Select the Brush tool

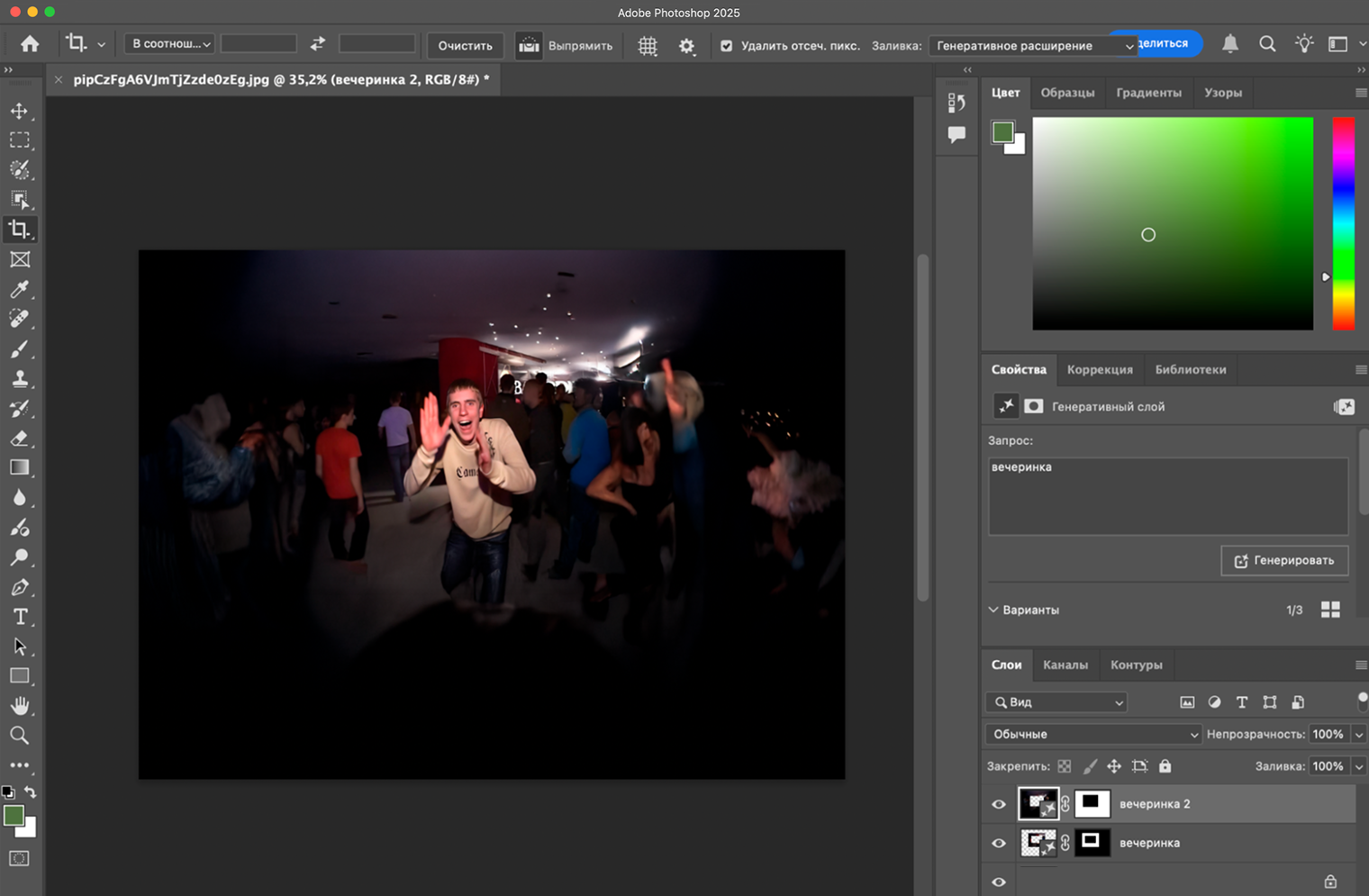pyautogui.click(x=19, y=348)
